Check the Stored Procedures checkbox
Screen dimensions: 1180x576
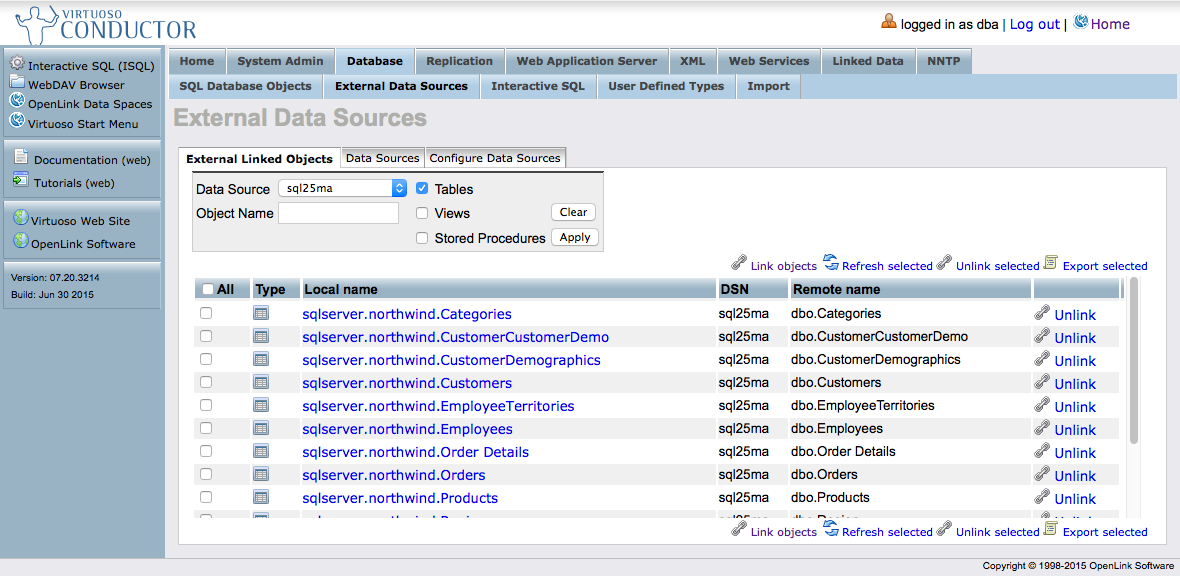[422, 238]
